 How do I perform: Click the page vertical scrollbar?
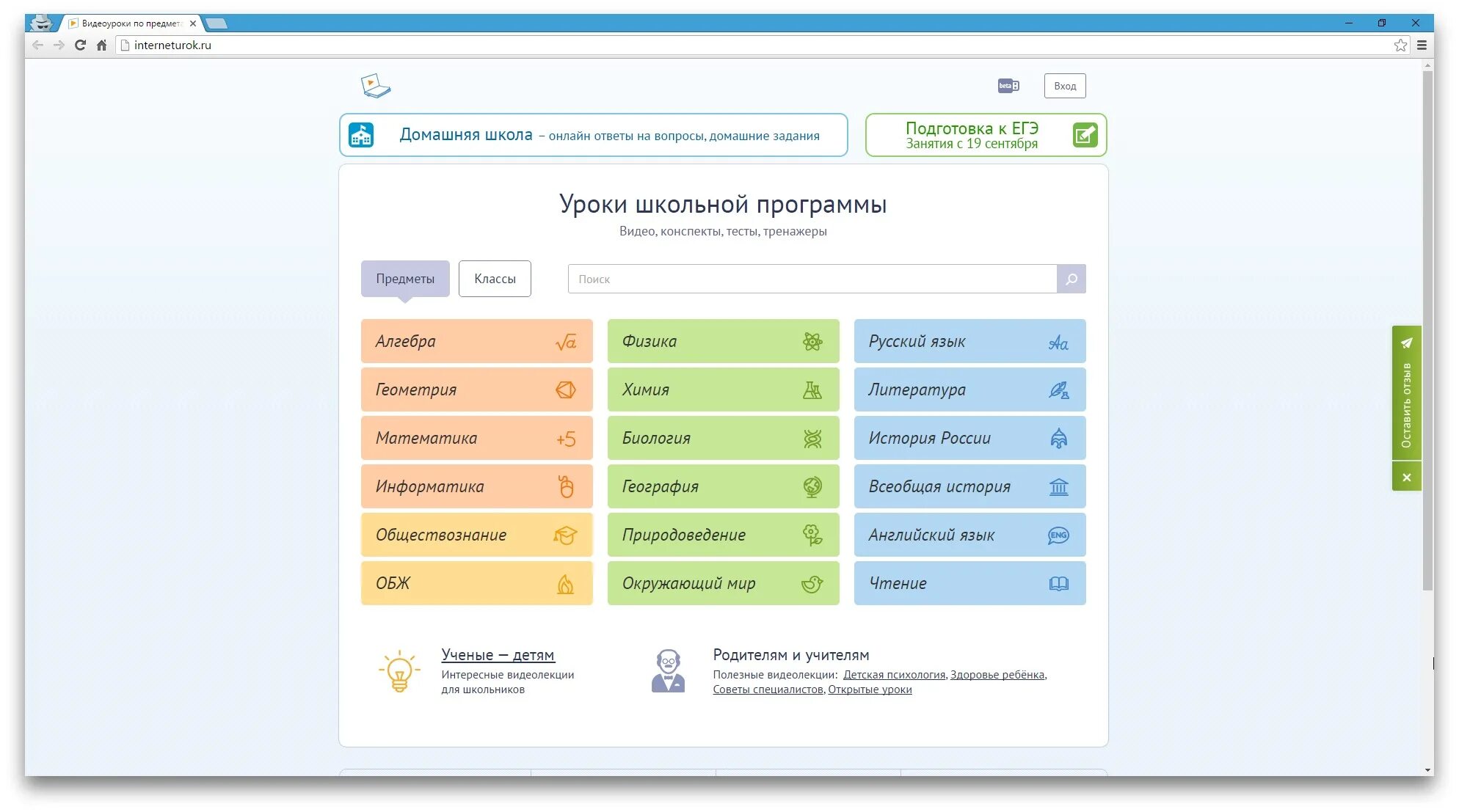1427,330
